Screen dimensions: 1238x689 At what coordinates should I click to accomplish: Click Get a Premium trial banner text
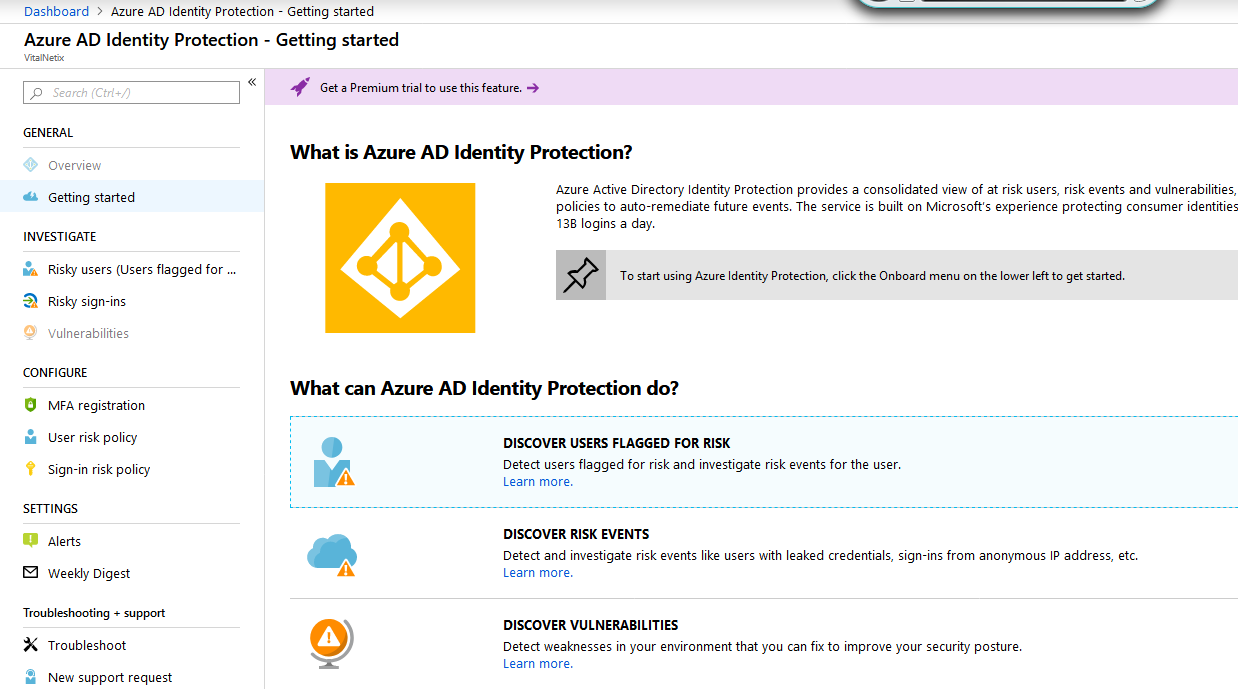(x=421, y=88)
